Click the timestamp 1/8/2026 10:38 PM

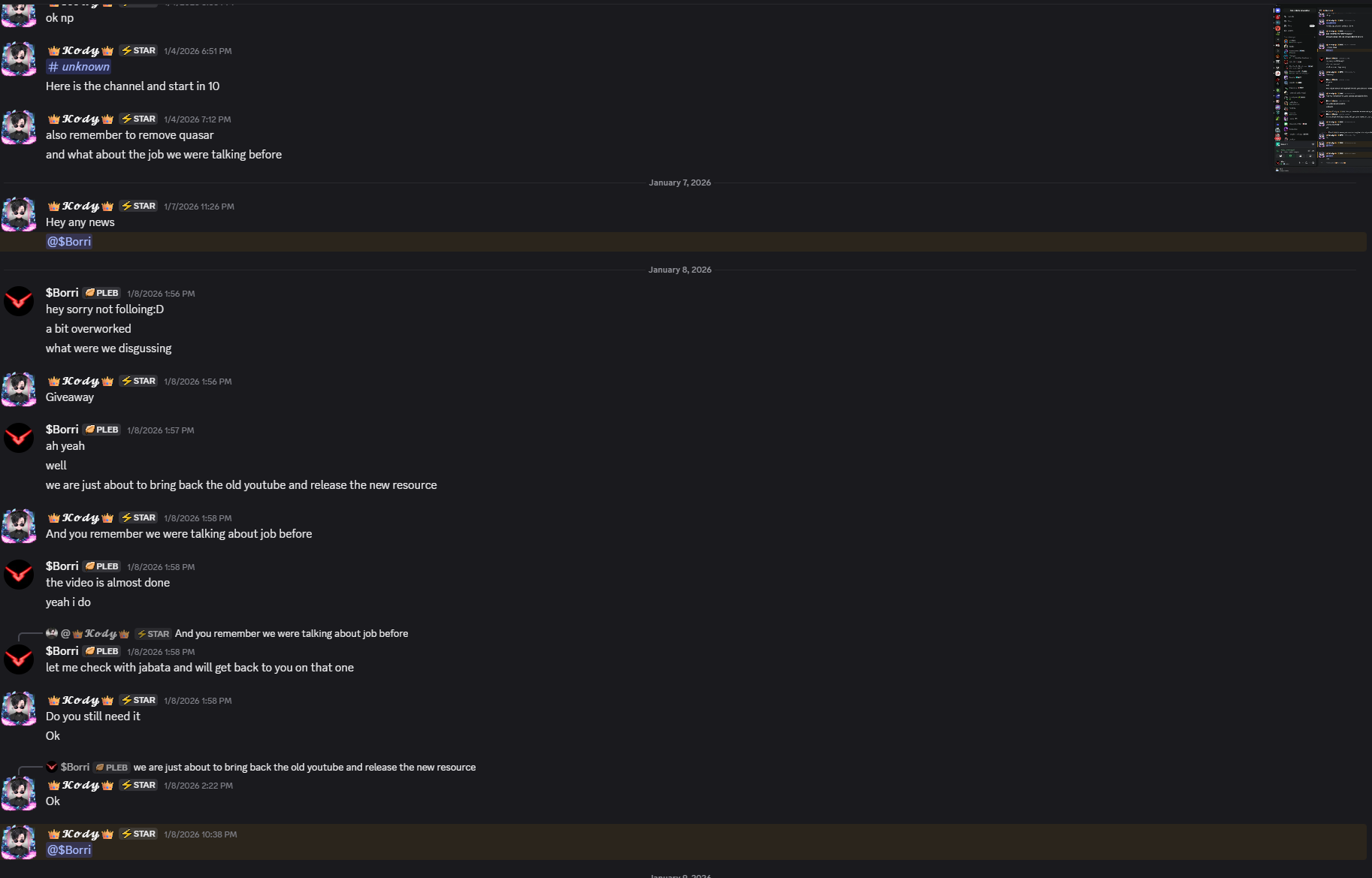coord(201,835)
